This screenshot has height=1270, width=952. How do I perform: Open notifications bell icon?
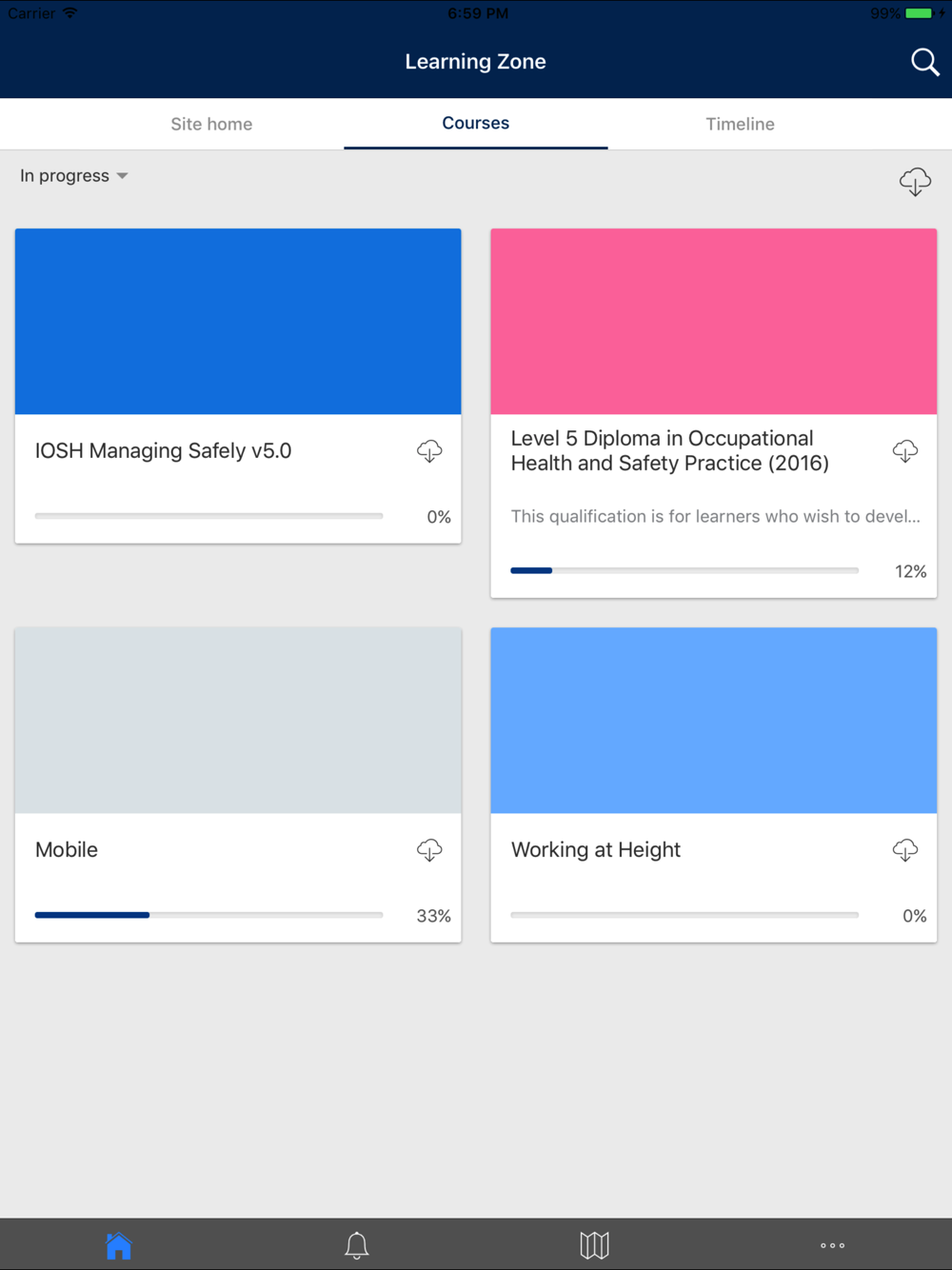tap(357, 1245)
